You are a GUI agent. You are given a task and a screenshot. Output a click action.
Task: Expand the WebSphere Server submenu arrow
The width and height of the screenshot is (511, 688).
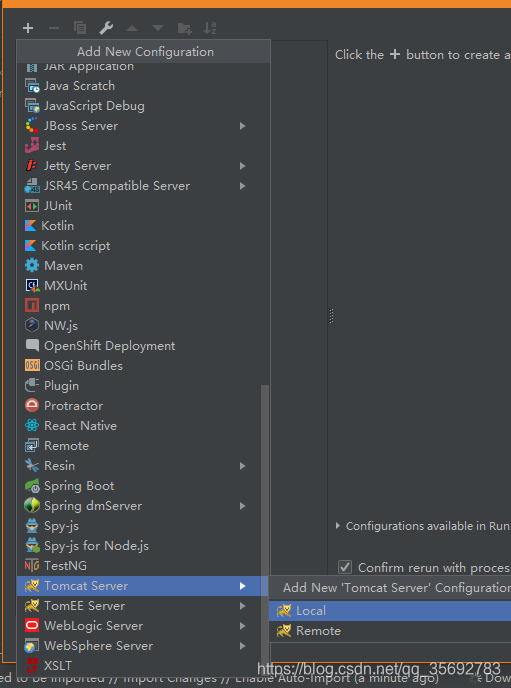(x=242, y=646)
